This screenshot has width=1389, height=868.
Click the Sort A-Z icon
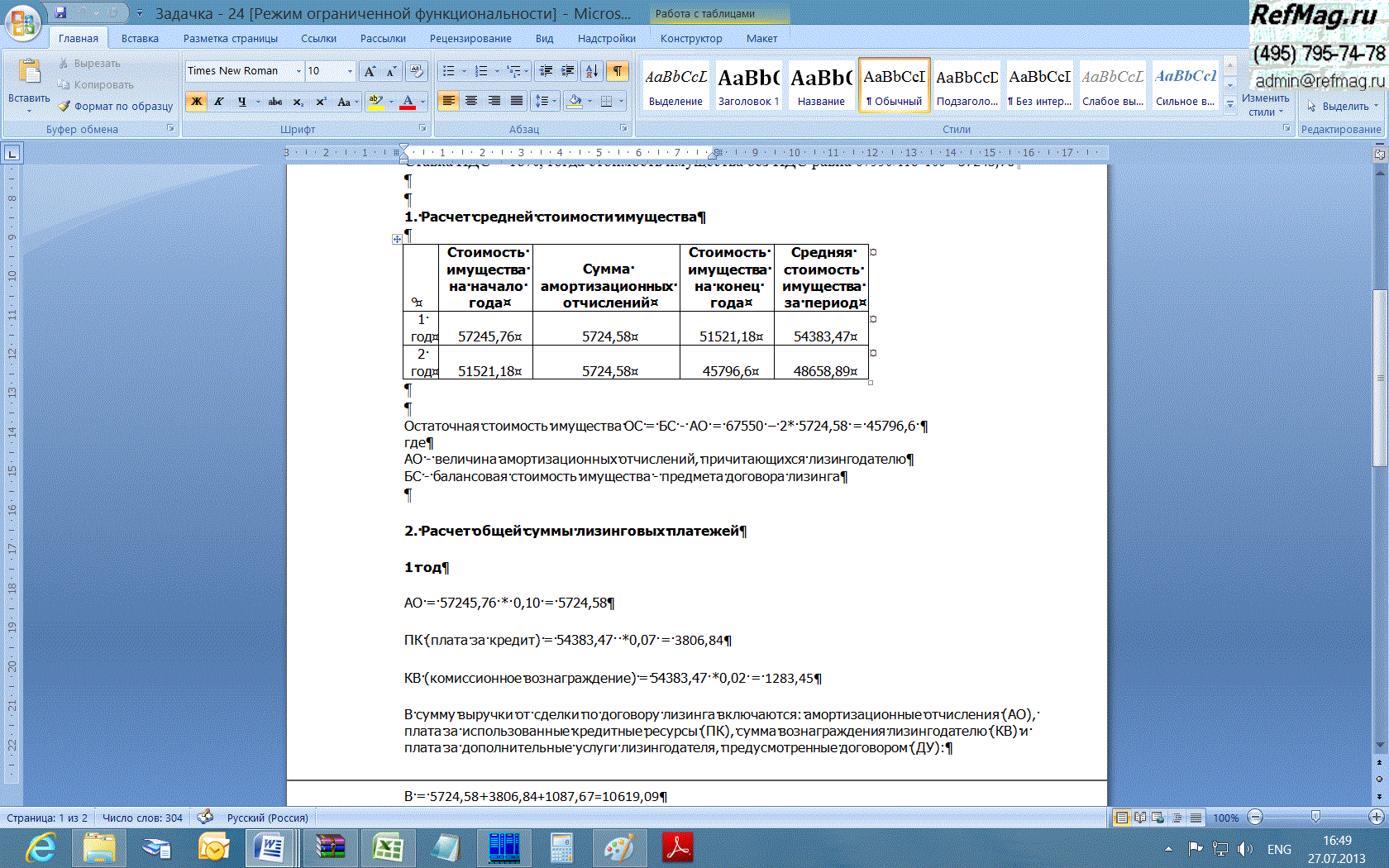tap(592, 71)
